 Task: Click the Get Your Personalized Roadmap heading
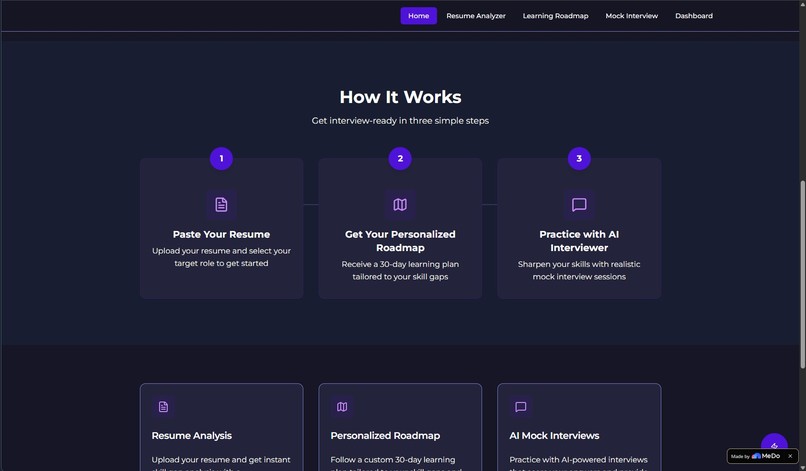[x=400, y=241]
